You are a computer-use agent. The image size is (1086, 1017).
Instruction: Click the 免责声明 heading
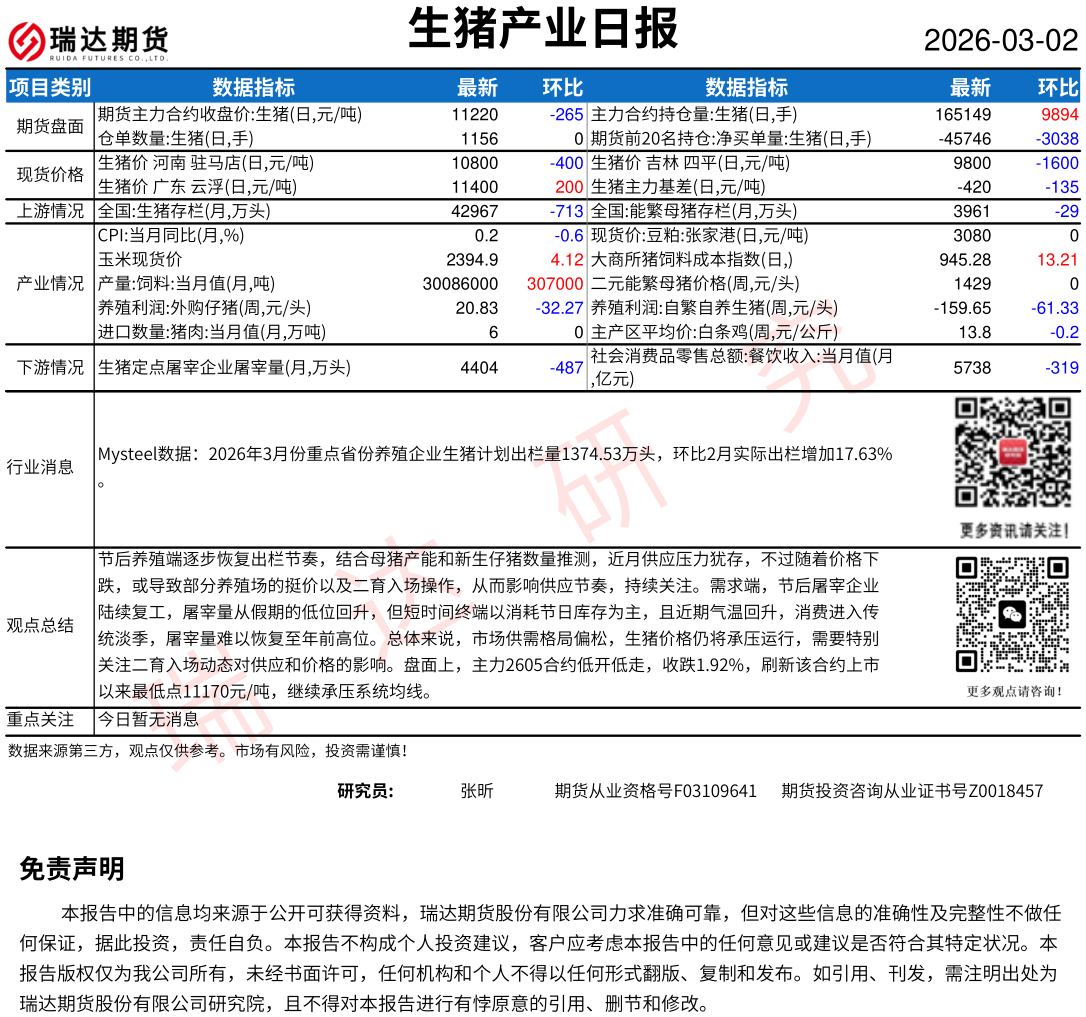[x=72, y=869]
